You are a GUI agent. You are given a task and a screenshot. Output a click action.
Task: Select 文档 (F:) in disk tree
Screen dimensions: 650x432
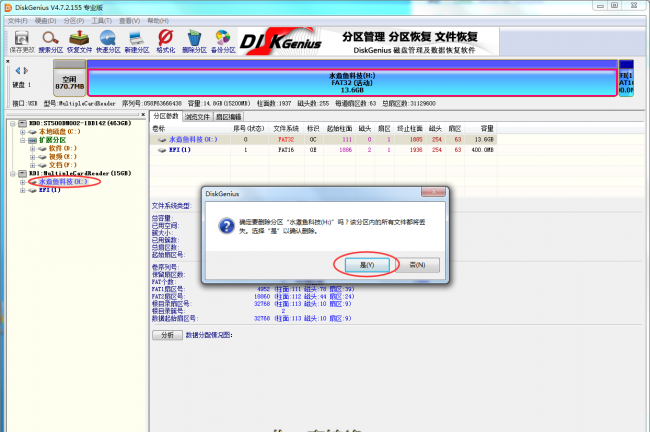tap(63, 165)
